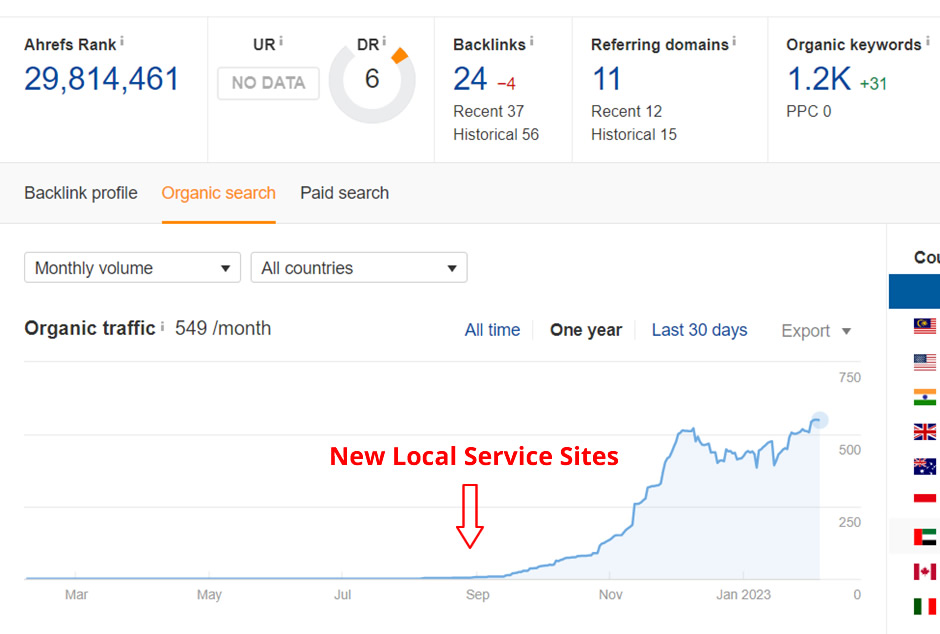Click the Indonesia flag icon

[x=924, y=502]
